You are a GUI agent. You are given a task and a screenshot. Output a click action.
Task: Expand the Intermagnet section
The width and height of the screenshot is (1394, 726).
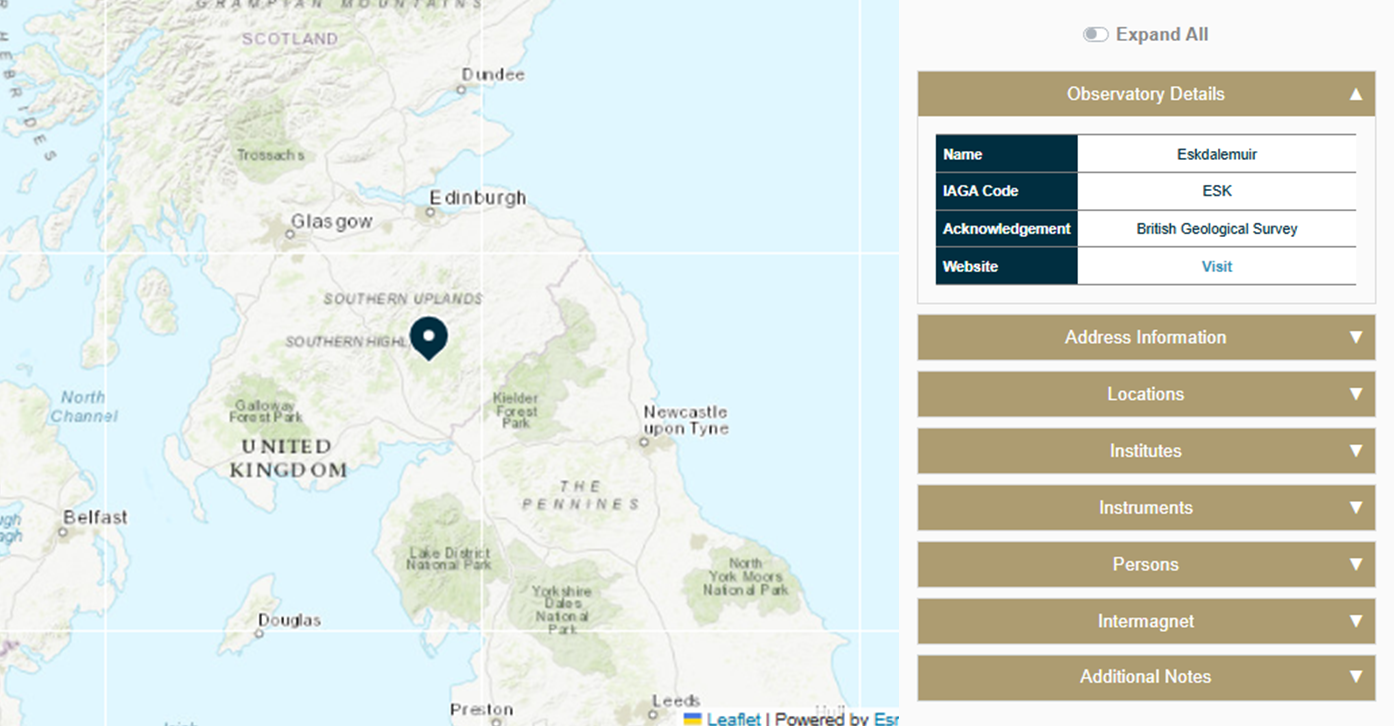click(x=1146, y=621)
